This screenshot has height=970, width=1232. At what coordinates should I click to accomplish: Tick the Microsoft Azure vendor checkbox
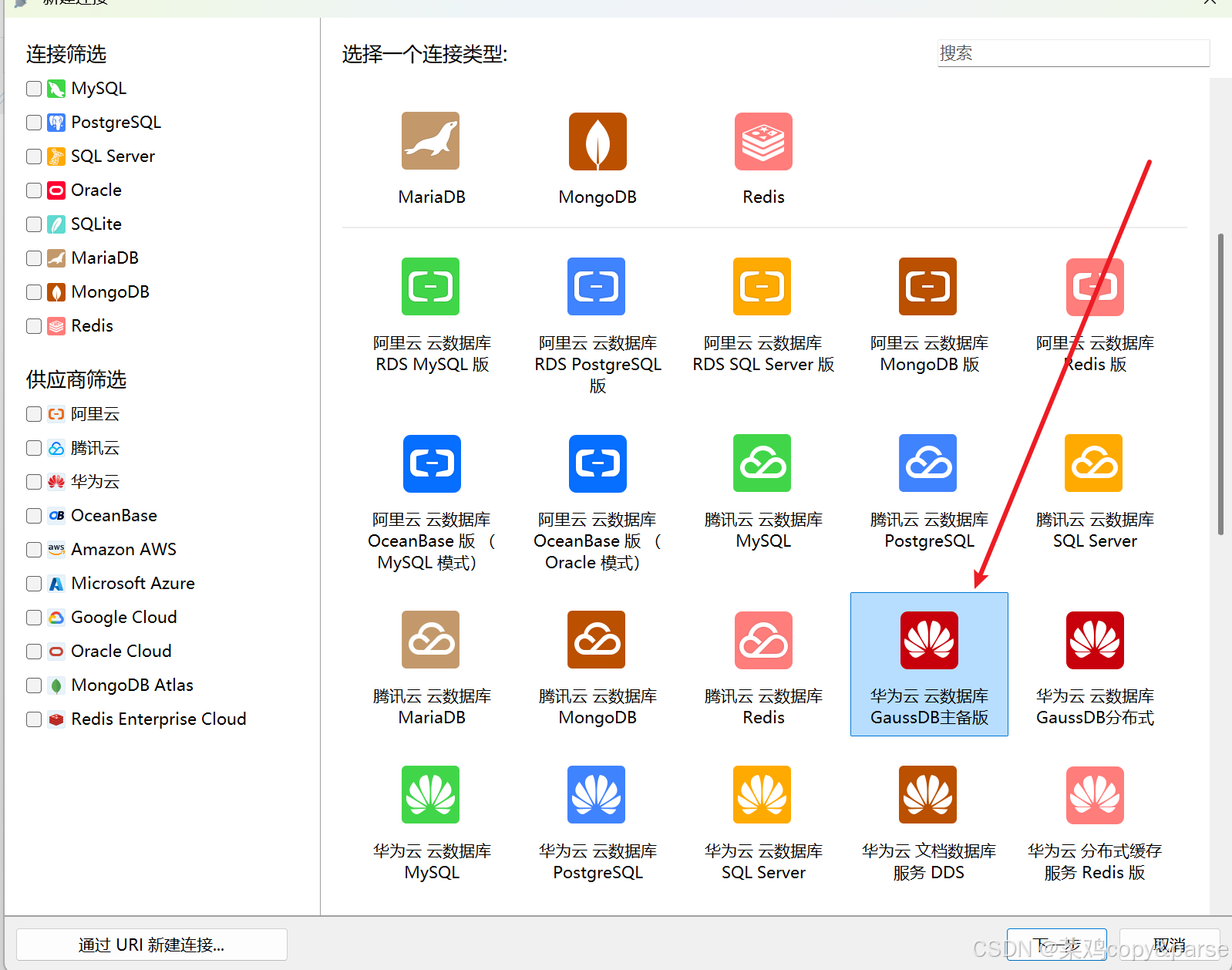click(x=34, y=584)
